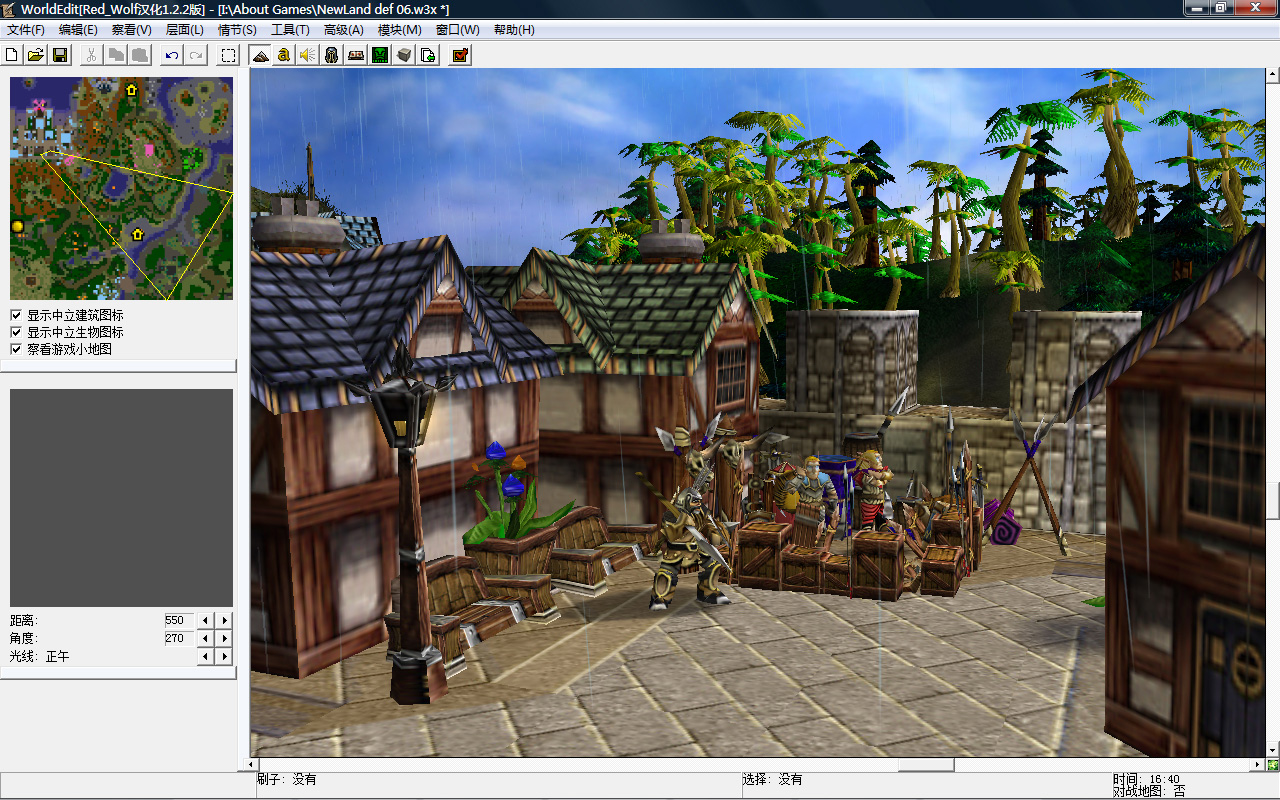Open the 编辑(E) menu
Image resolution: width=1280 pixels, height=800 pixels.
[78, 30]
